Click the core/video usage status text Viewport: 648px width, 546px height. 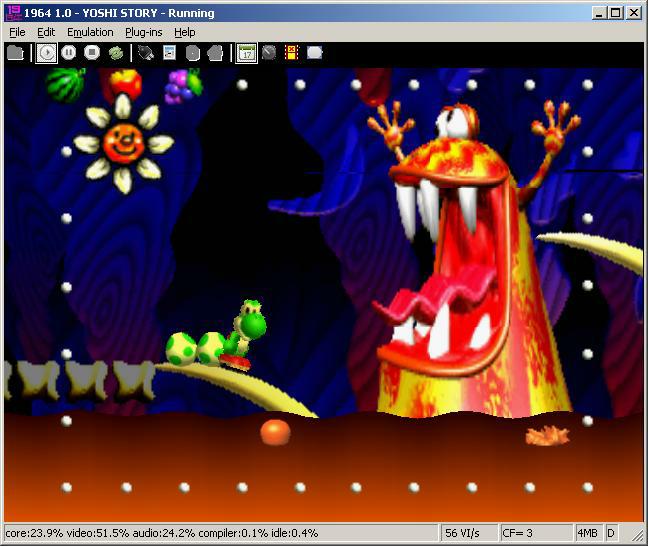200,534
